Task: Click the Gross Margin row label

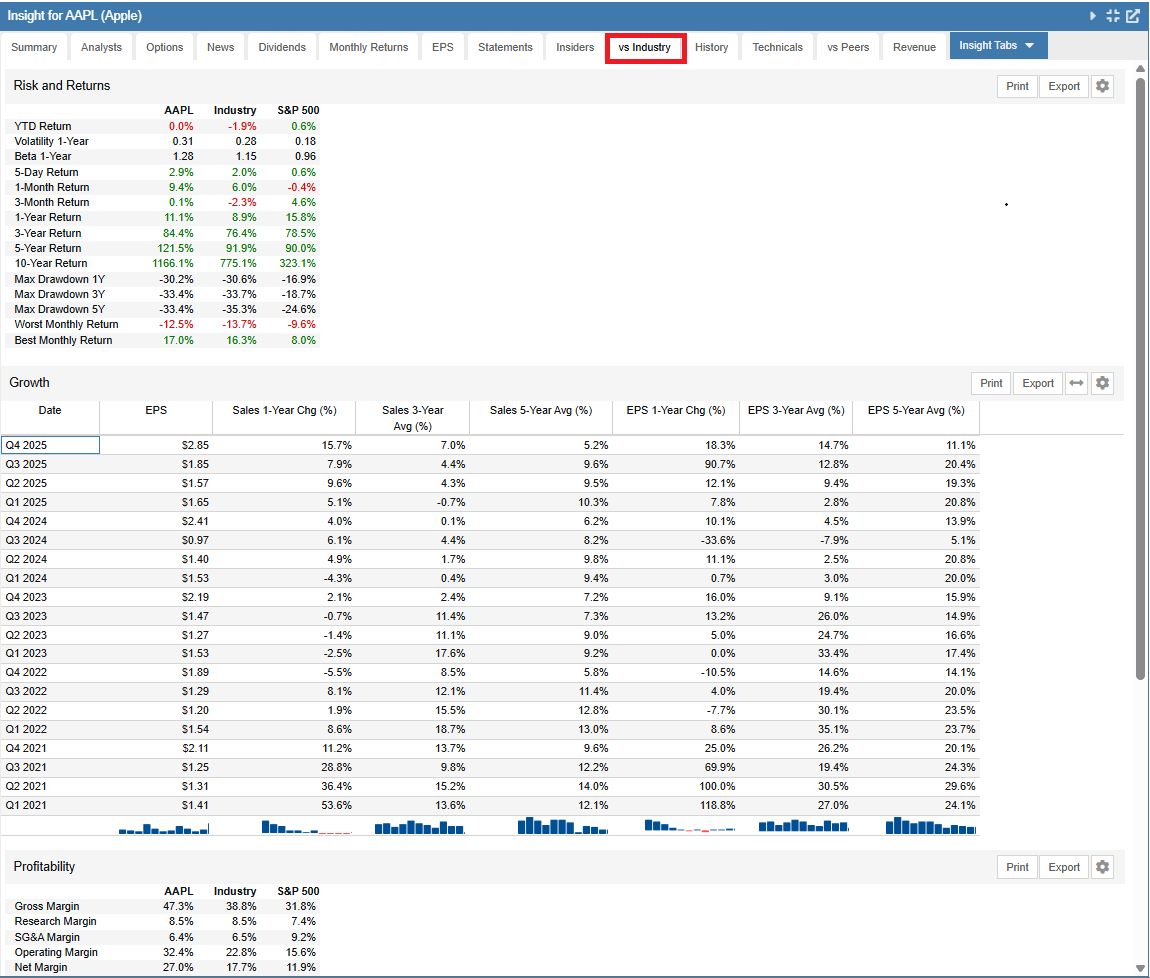Action: click(x=46, y=907)
